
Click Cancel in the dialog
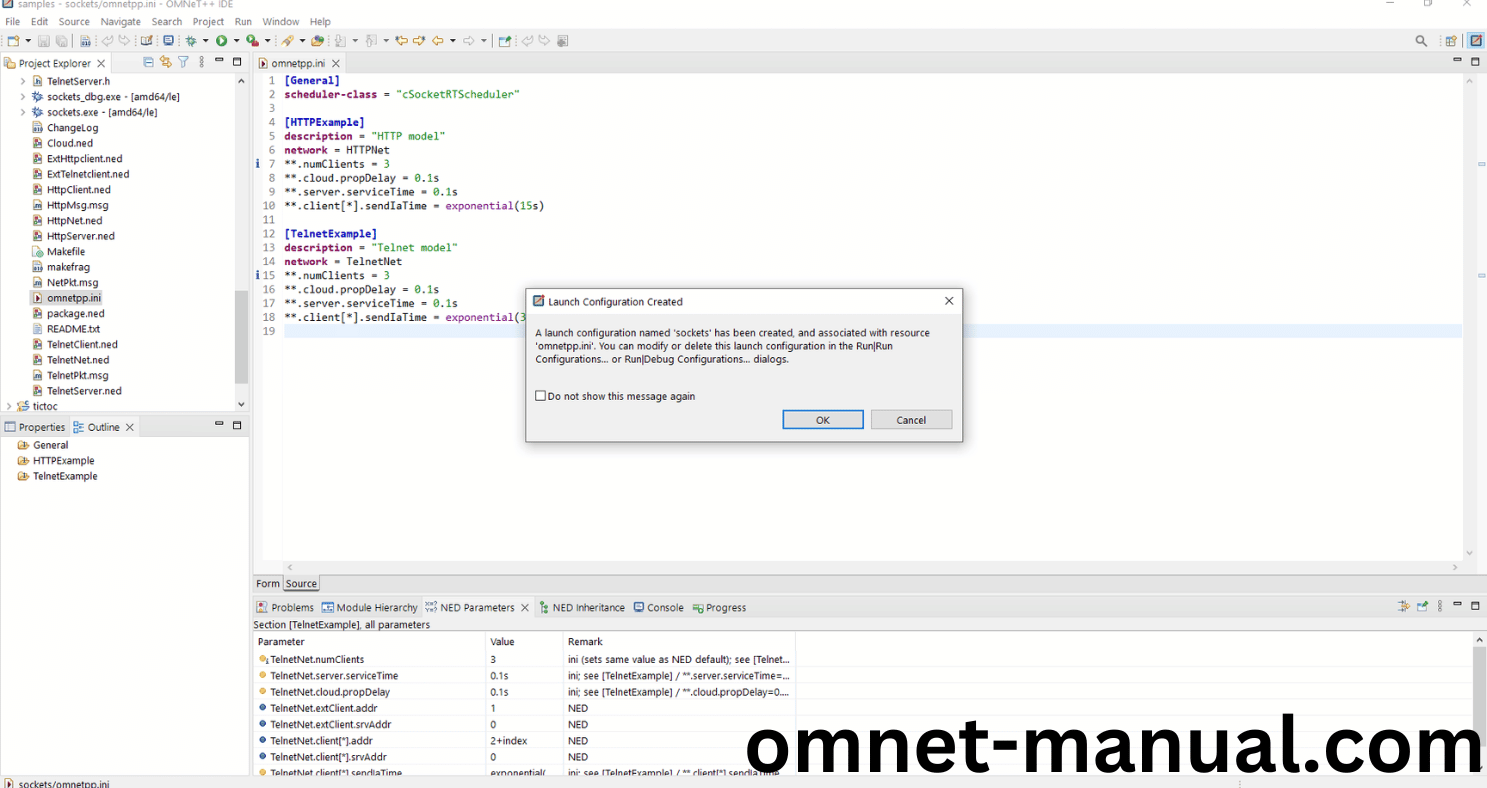pyautogui.click(x=910, y=420)
